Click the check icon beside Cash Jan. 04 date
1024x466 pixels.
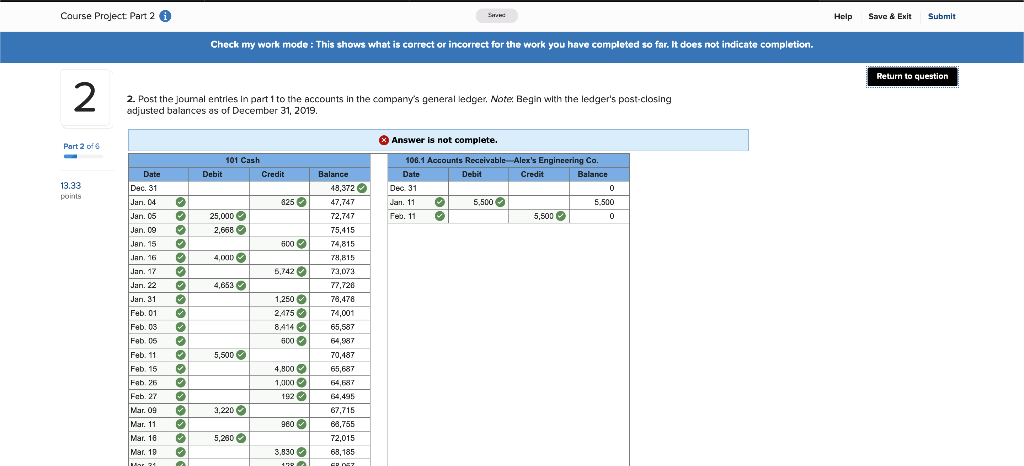[x=180, y=202]
